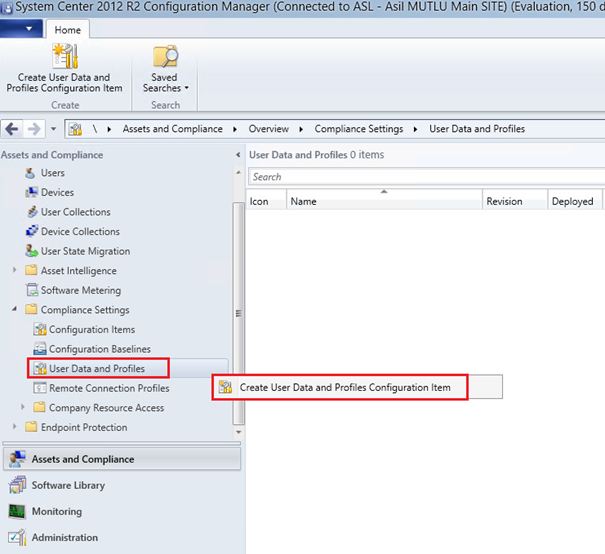Click the Assets and Compliance workspace icon
The image size is (605, 554).
[17, 459]
